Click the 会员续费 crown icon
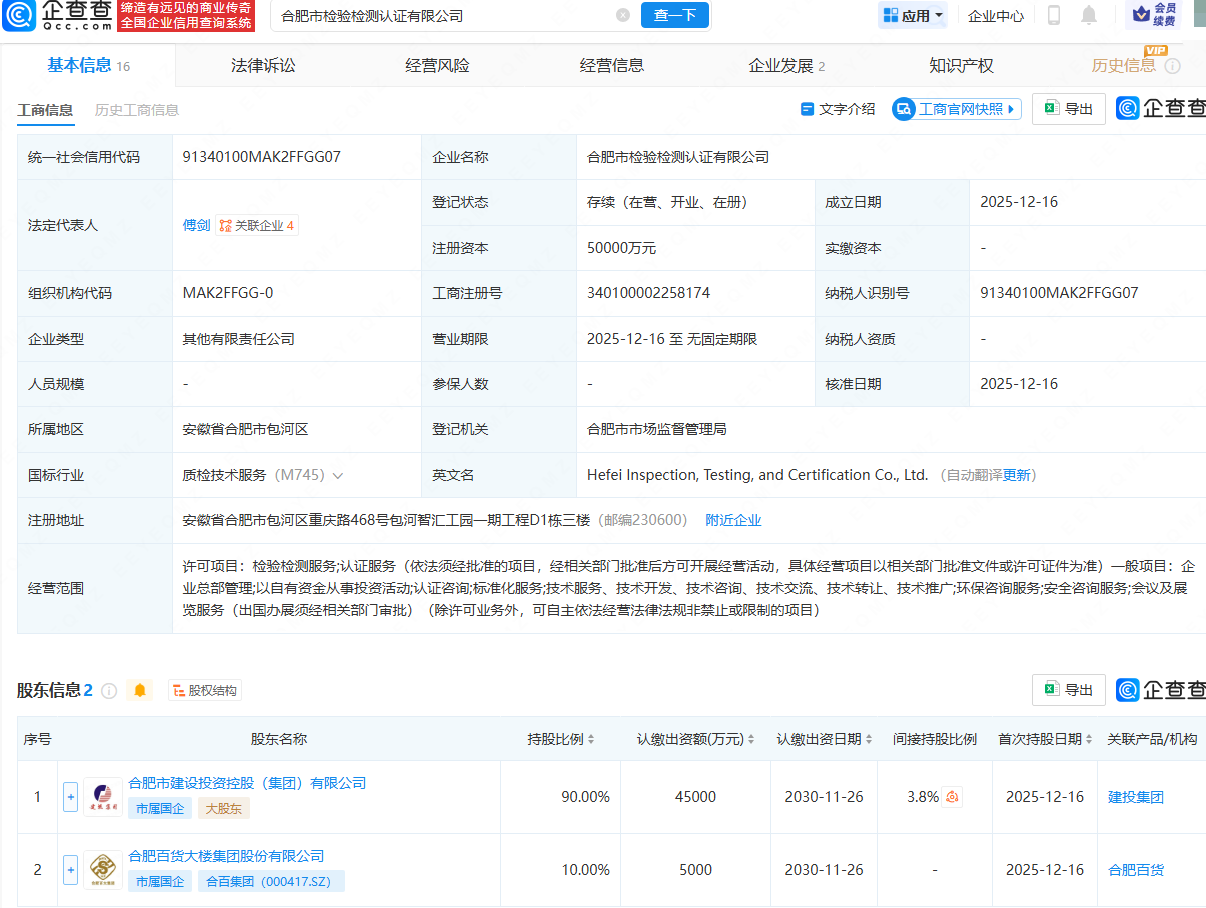1206x908 pixels. (1143, 16)
